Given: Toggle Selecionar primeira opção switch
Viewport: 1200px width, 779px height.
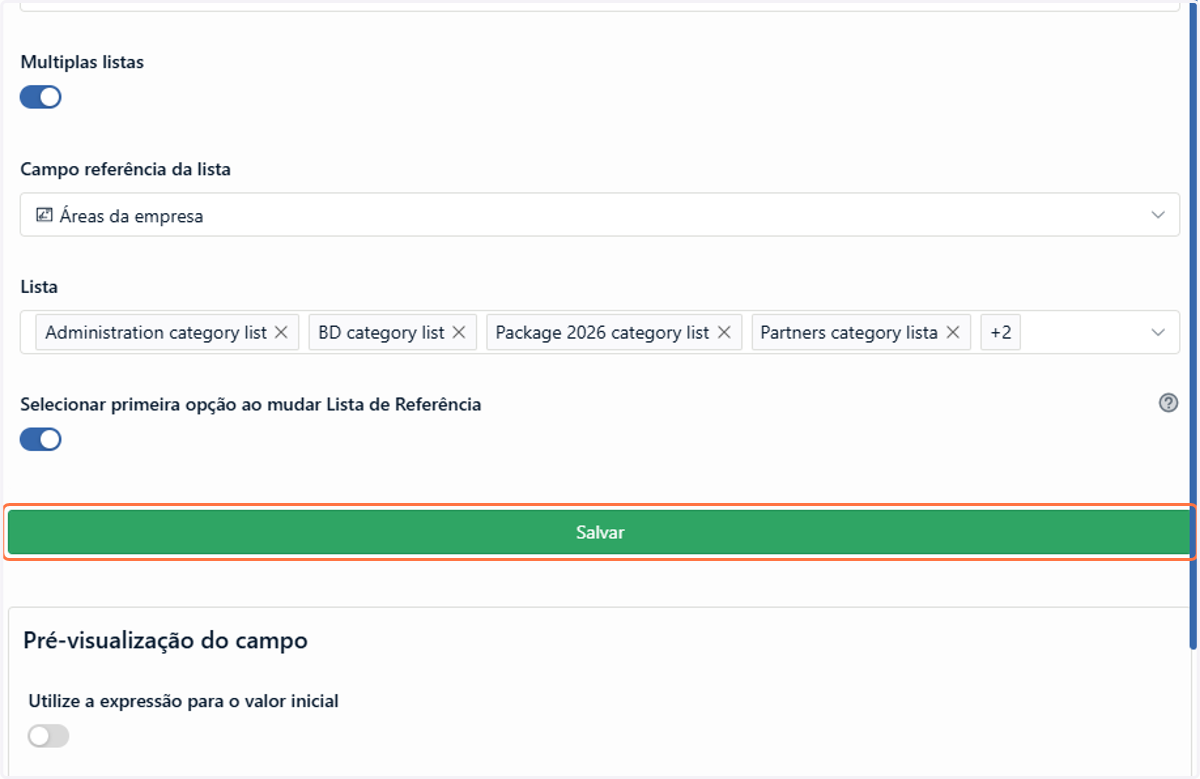Looking at the screenshot, I should (41, 440).
